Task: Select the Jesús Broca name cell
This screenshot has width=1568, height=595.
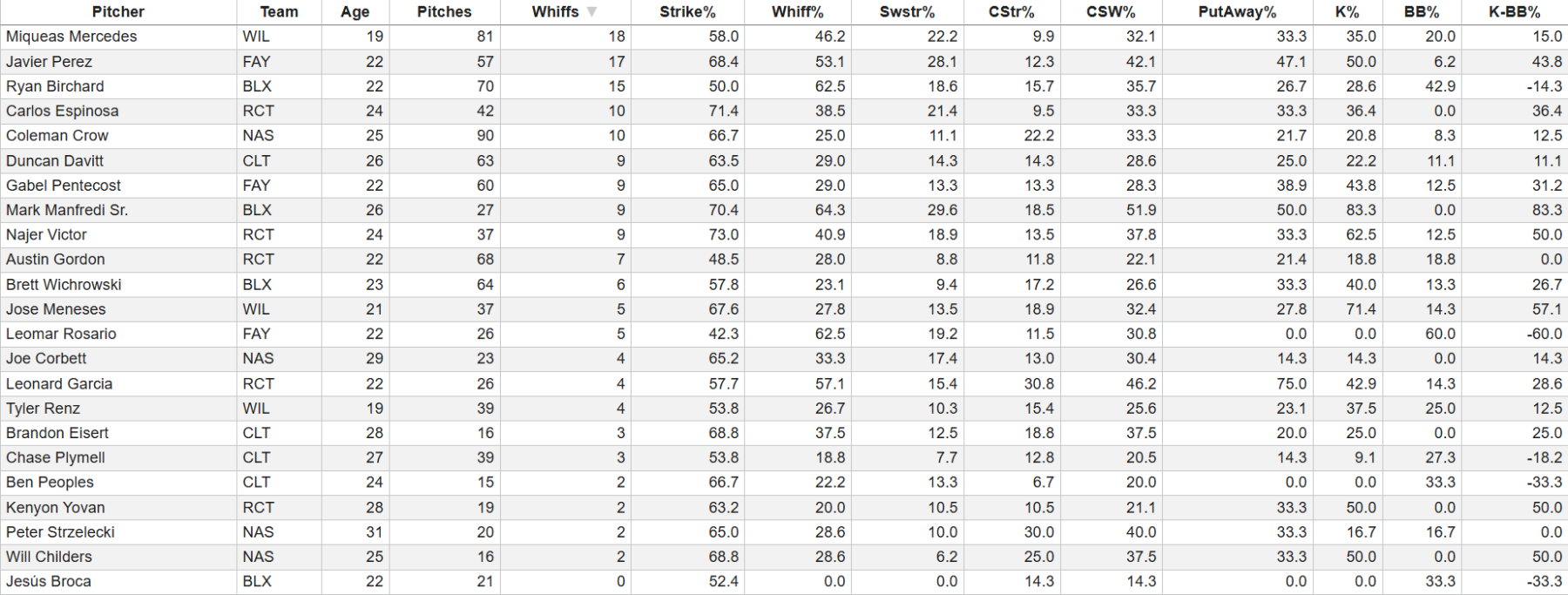Action: tap(49, 582)
